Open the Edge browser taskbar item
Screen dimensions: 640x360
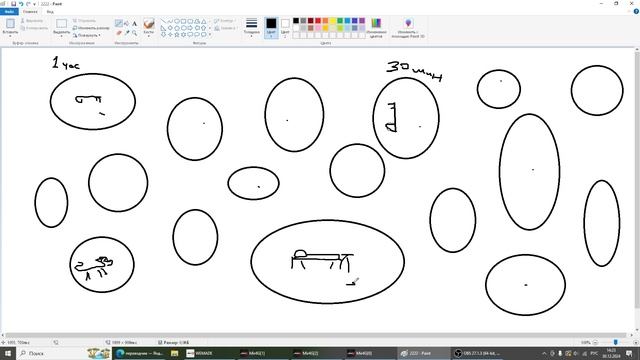tap(139, 353)
